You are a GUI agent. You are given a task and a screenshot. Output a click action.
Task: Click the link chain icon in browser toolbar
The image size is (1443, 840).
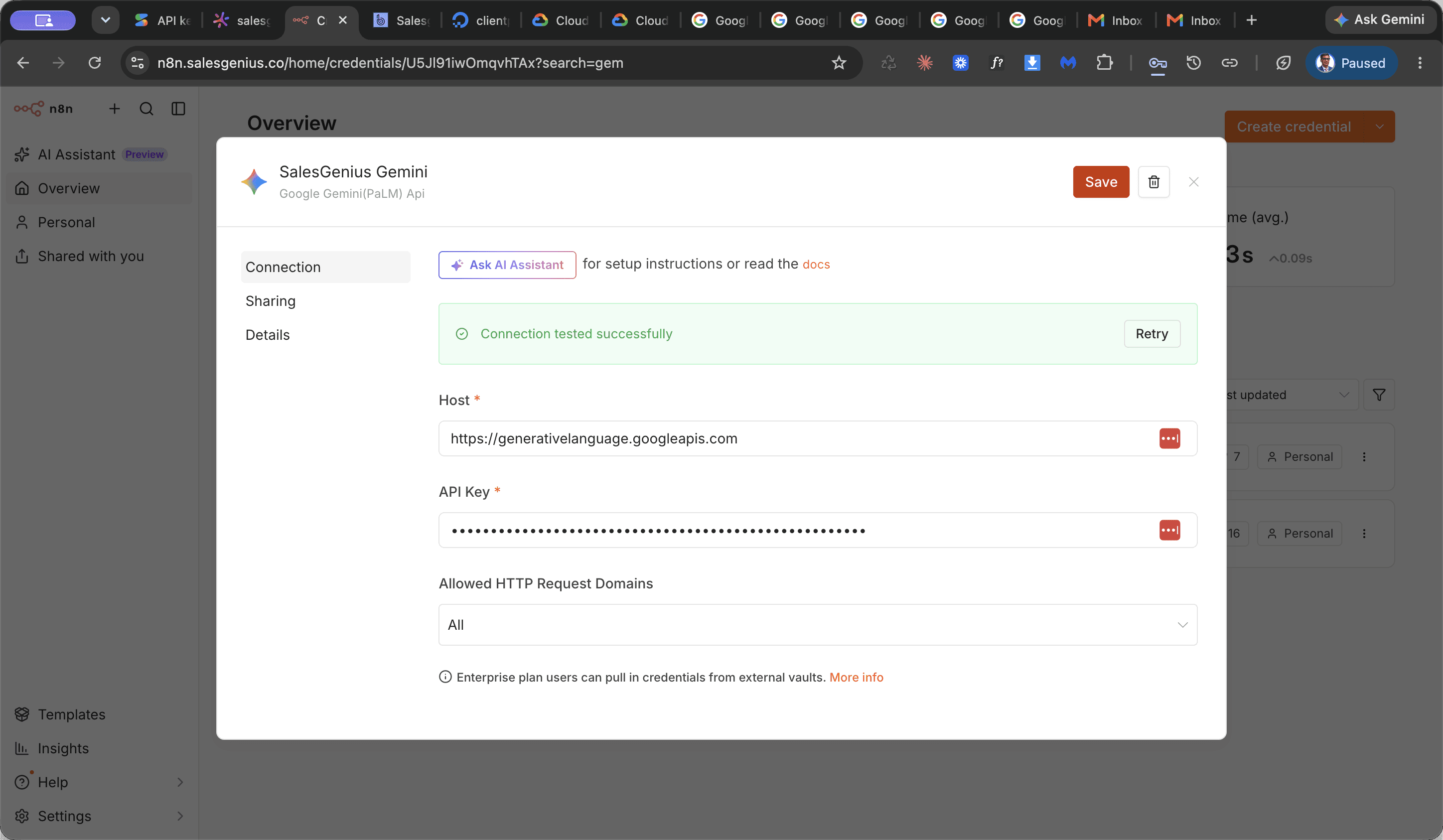tap(1229, 63)
